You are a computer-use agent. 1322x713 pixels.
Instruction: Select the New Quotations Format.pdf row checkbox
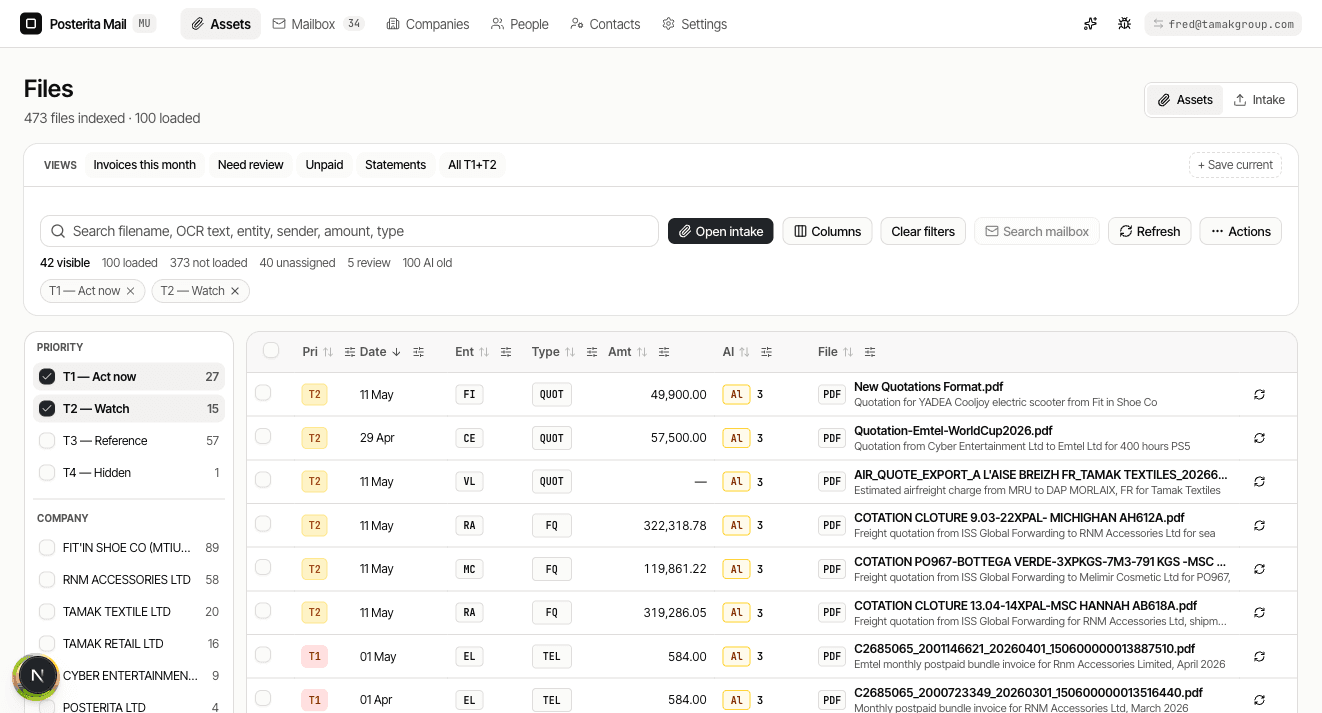tap(263, 393)
